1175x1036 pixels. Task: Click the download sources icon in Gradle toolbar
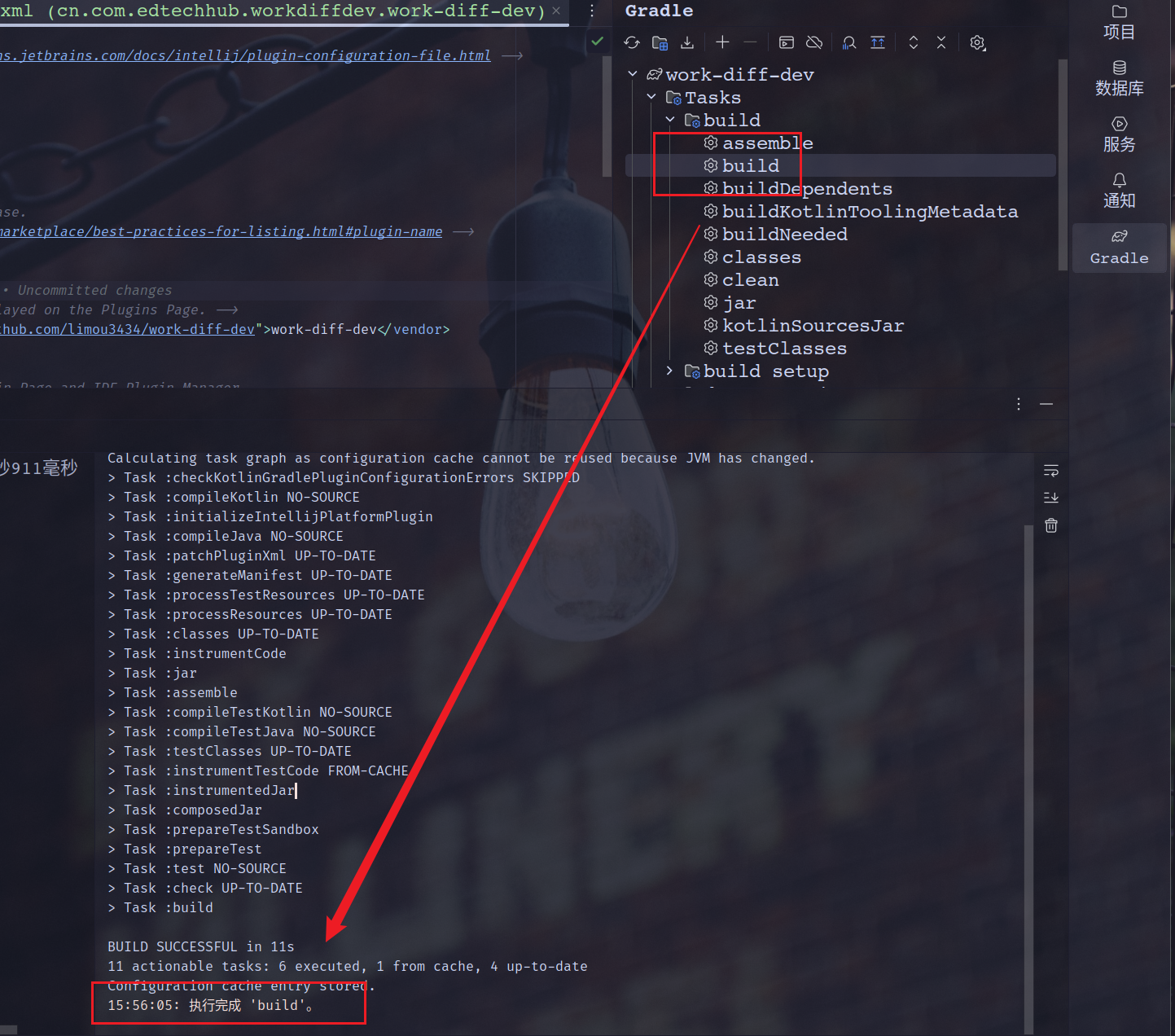pyautogui.click(x=687, y=42)
